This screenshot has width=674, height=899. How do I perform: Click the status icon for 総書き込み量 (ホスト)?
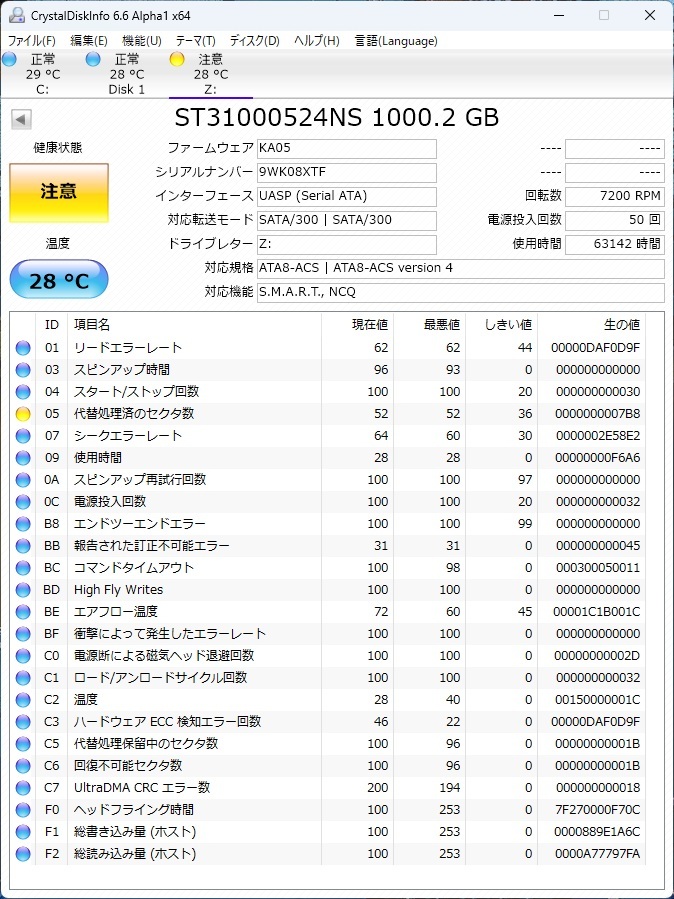click(x=23, y=832)
